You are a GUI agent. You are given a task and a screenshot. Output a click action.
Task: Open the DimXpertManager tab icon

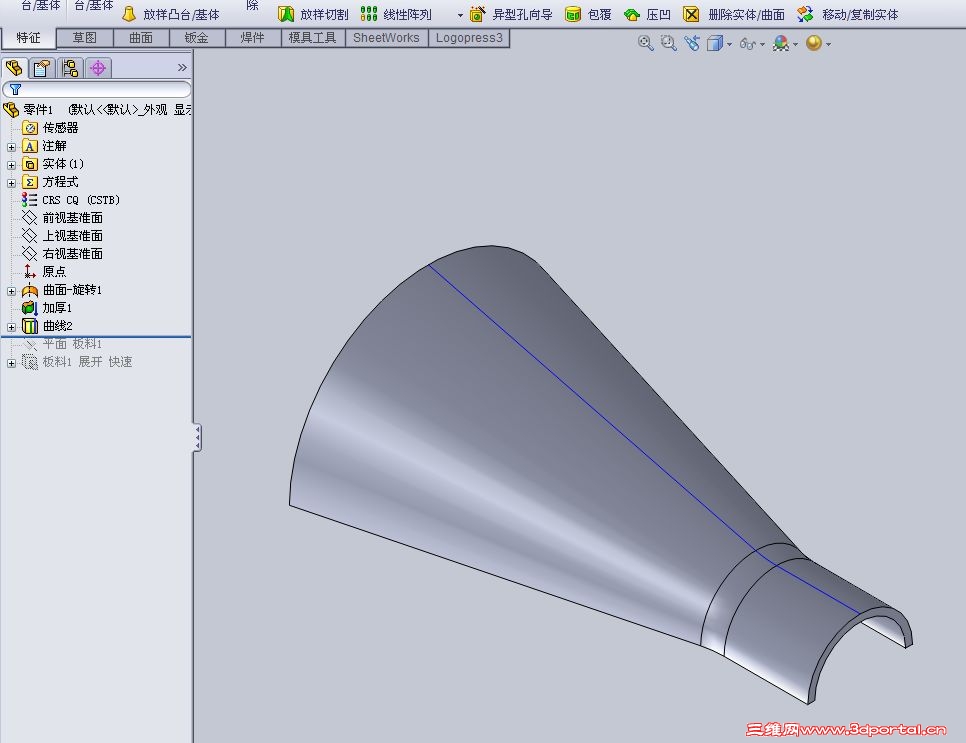98,68
